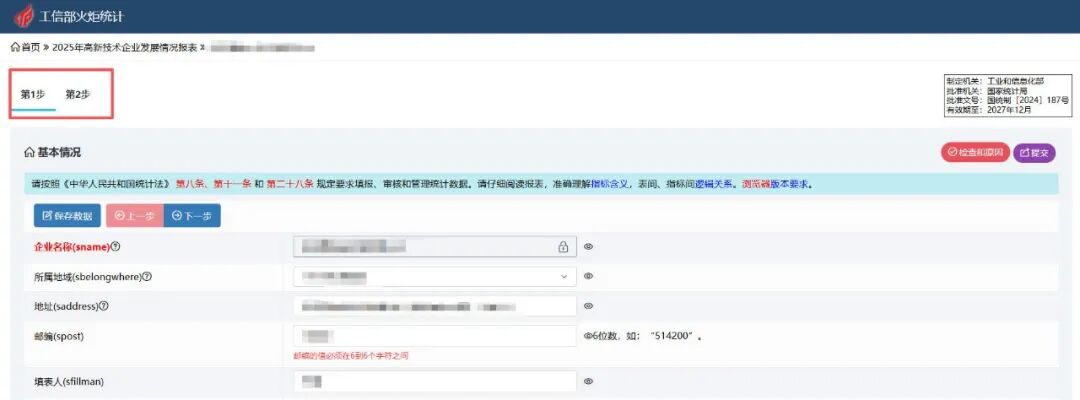
Task: Toggle eye icon next to 所属地域 dropdown
Action: click(589, 276)
